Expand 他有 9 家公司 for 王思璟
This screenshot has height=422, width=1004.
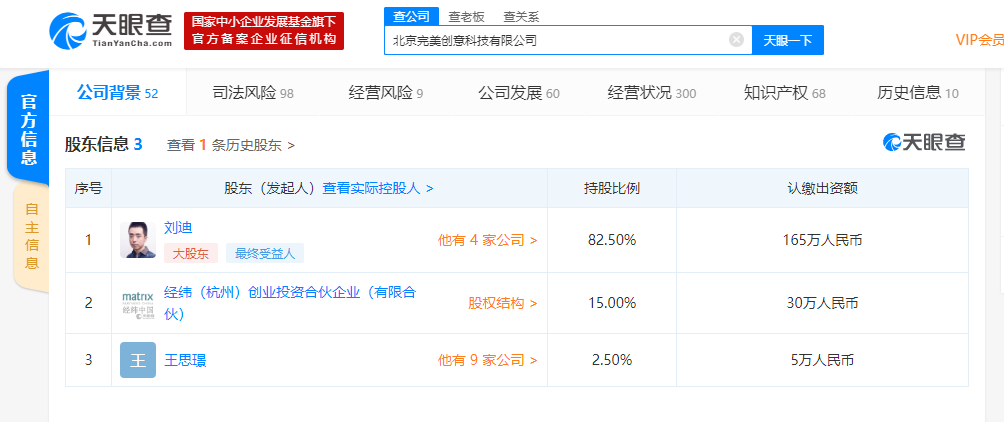point(487,360)
